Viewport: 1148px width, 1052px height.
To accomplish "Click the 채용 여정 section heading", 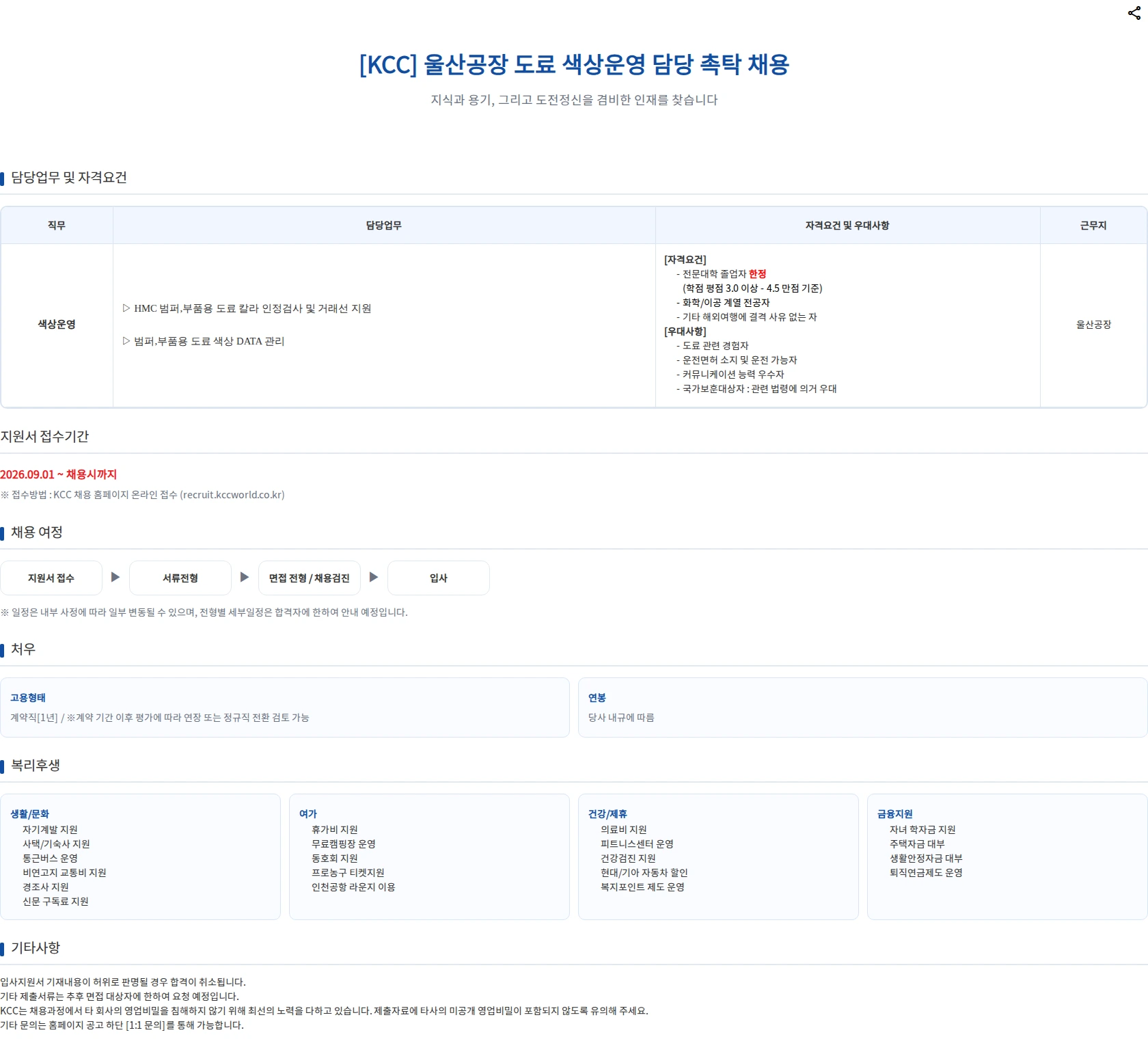I will [x=37, y=532].
